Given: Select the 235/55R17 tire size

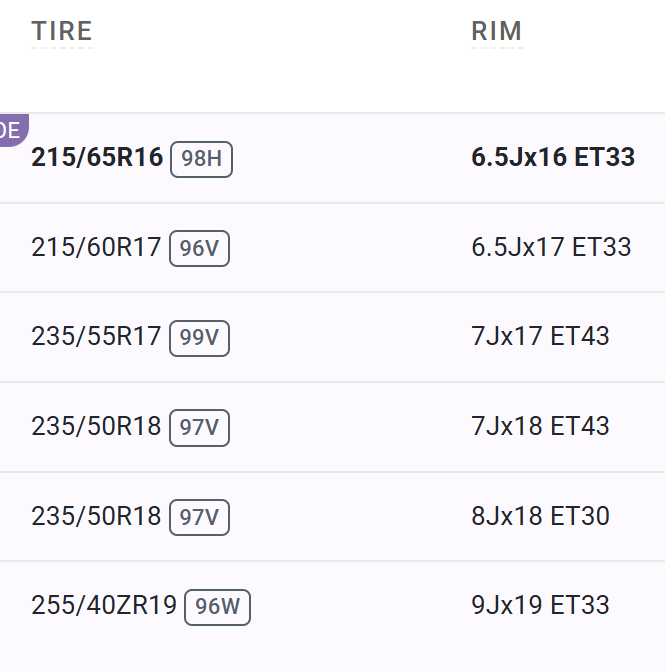Looking at the screenshot, I should tap(96, 337).
